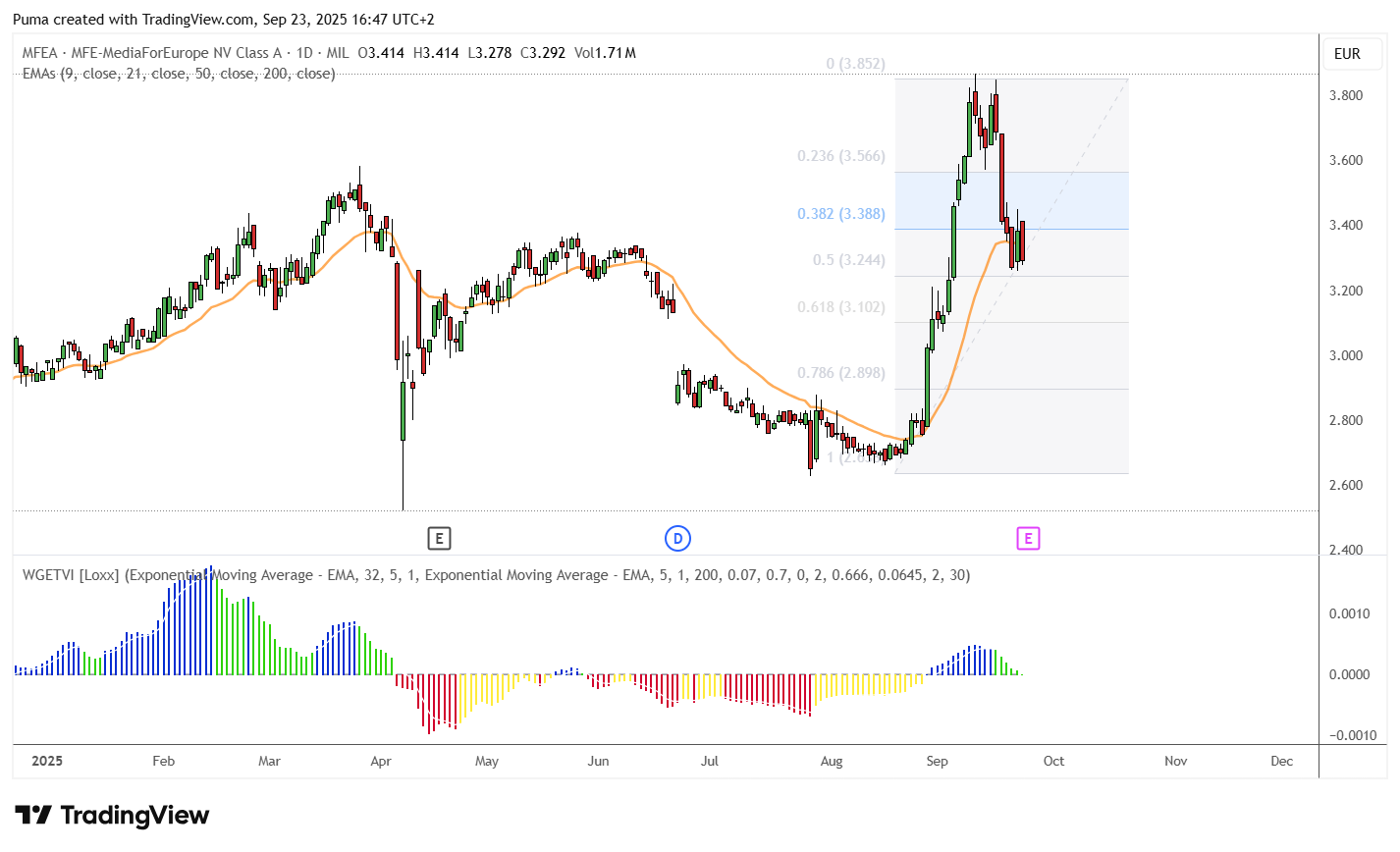This screenshot has height=852, width=1400.
Task: Click the 2.400 price axis label
Action: (x=1345, y=550)
